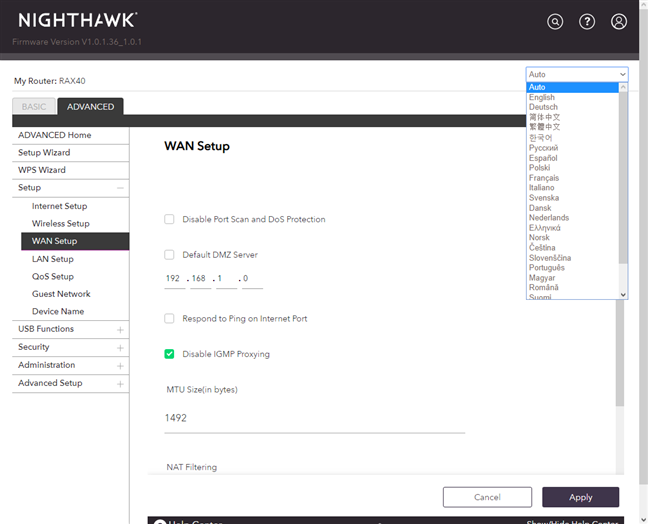The image size is (648, 524).
Task: Click language list scrollbar up arrow
Action: pos(623,87)
